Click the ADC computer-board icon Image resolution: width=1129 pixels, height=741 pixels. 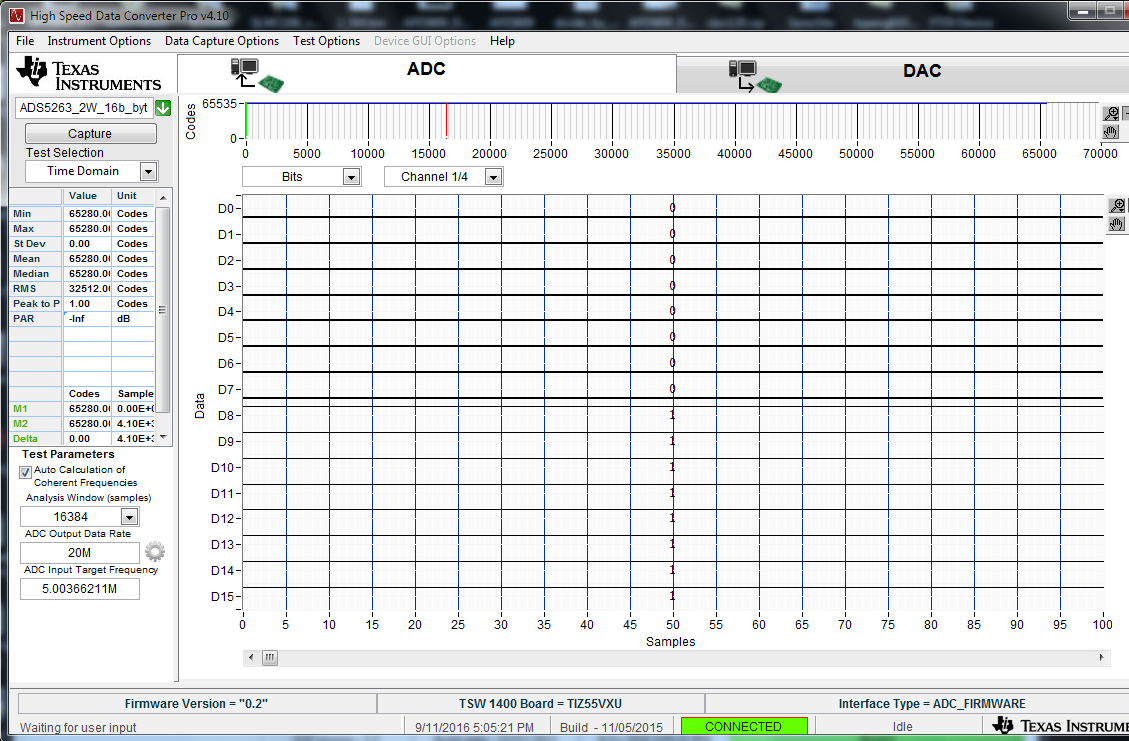257,75
